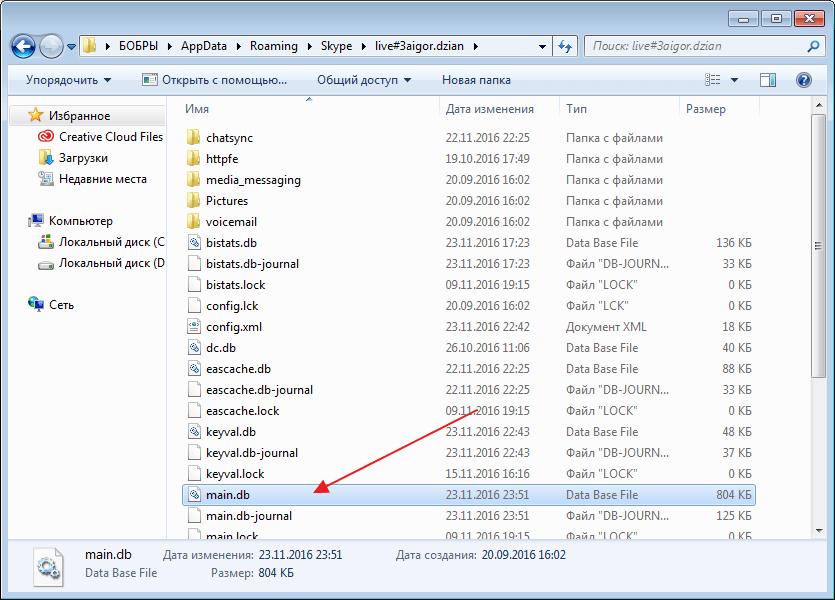The image size is (835, 600).
Task: Select the config.xml file icon
Action: click(194, 327)
